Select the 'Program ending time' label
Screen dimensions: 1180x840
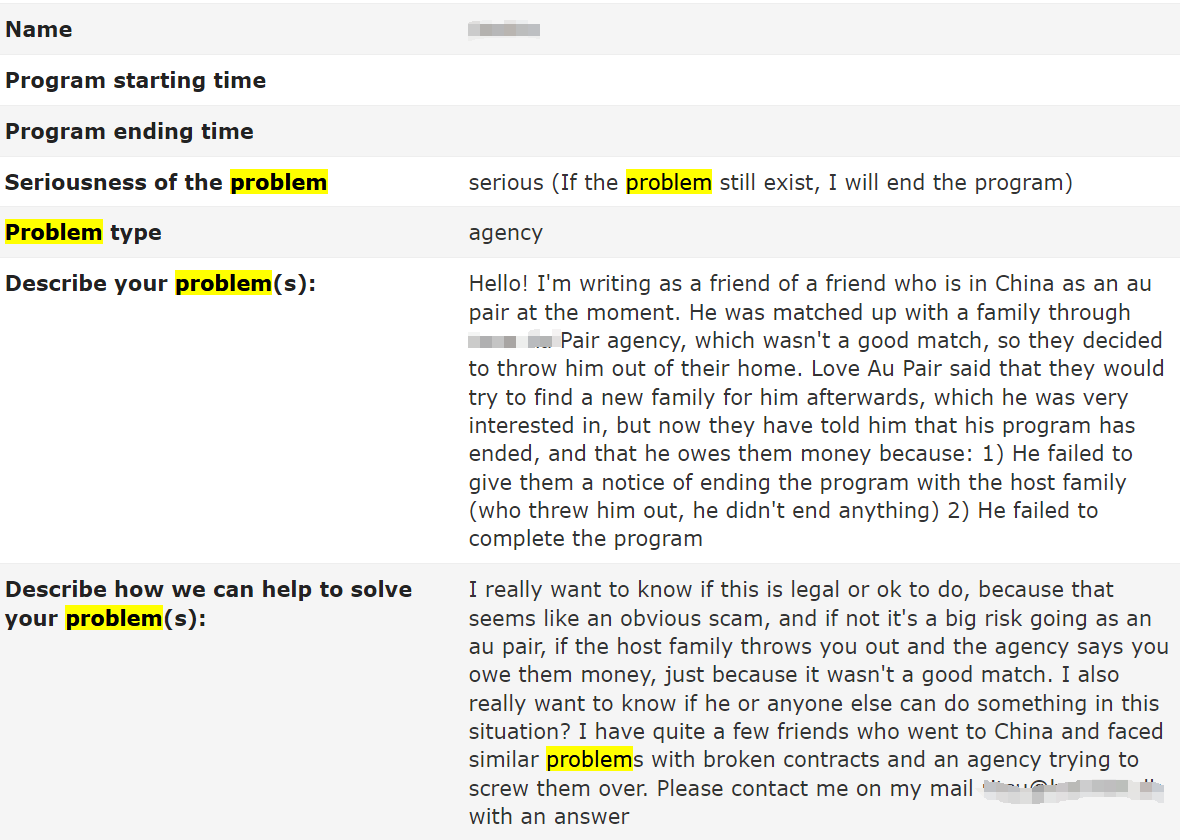coord(129,131)
